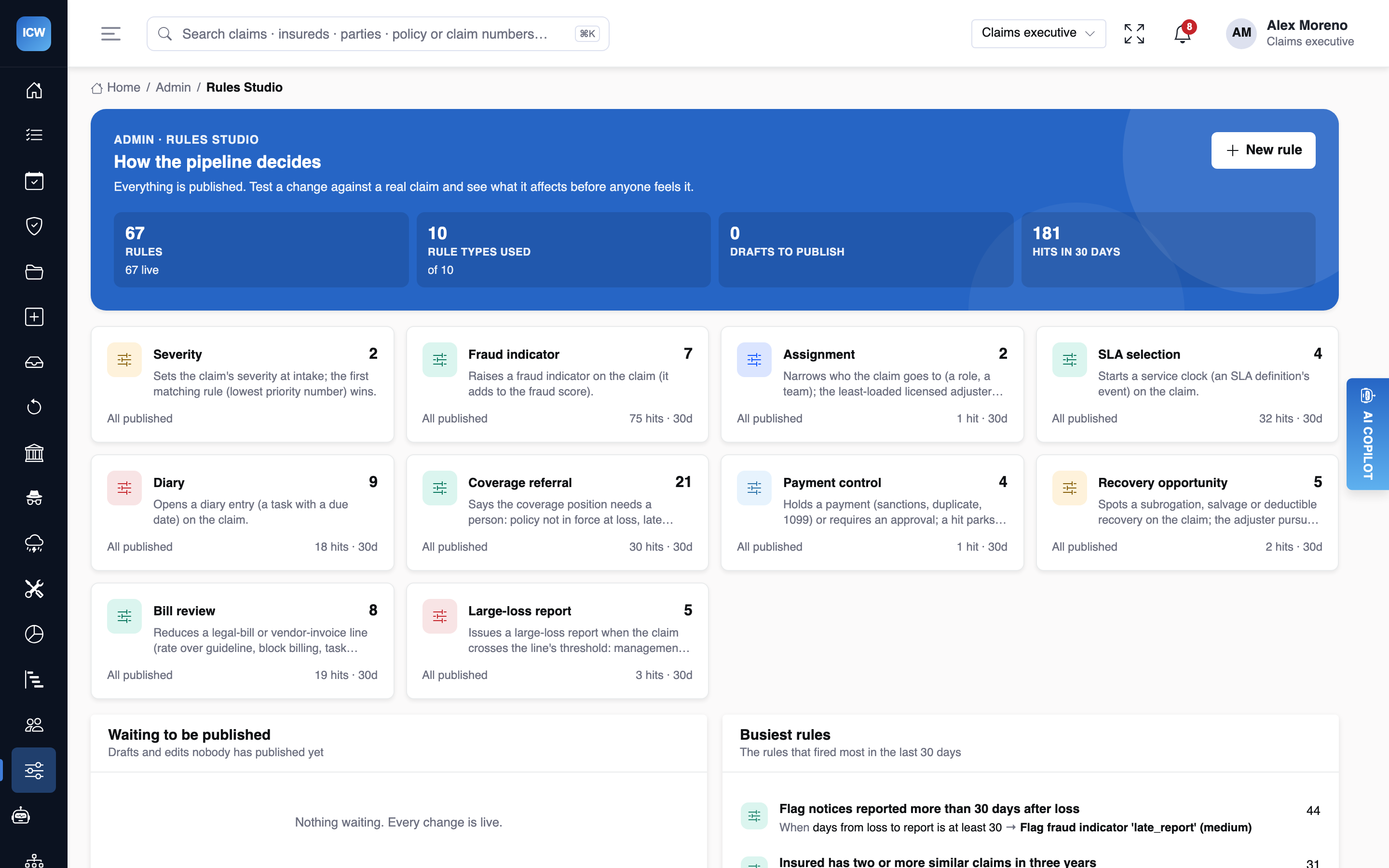
Task: Open the Large-loss report rule card
Action: [558, 641]
